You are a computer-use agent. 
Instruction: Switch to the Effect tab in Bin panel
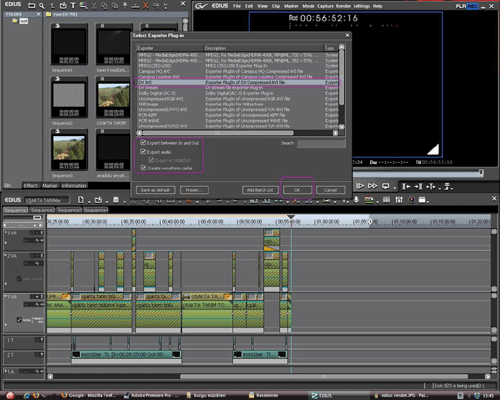point(30,185)
